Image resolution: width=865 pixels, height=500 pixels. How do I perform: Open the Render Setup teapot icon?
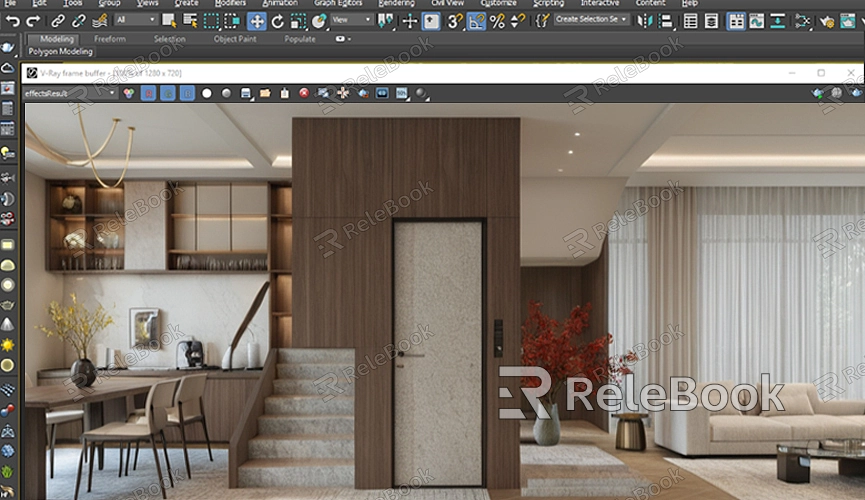point(826,22)
